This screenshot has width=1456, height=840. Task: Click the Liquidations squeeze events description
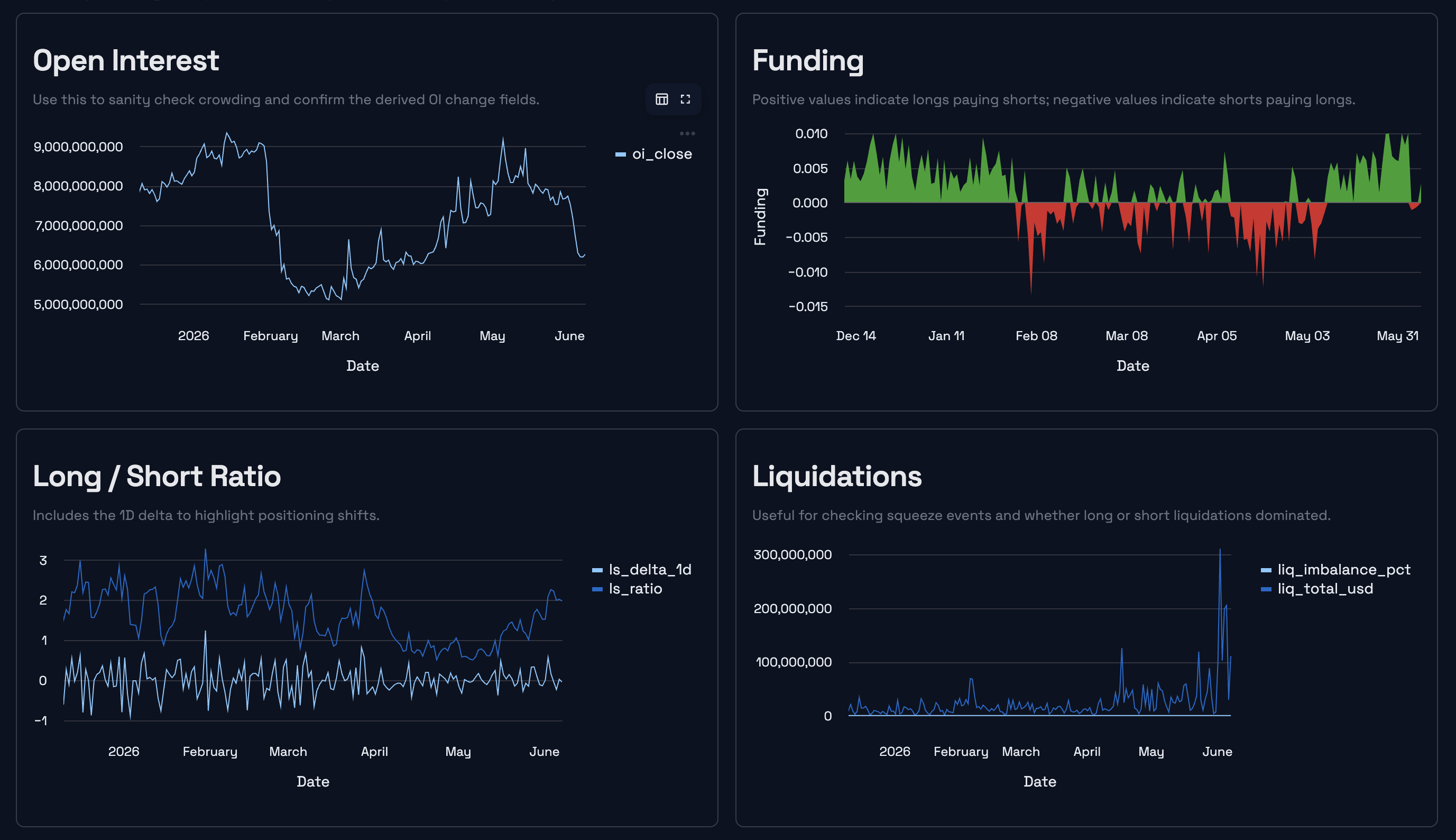click(x=1042, y=515)
